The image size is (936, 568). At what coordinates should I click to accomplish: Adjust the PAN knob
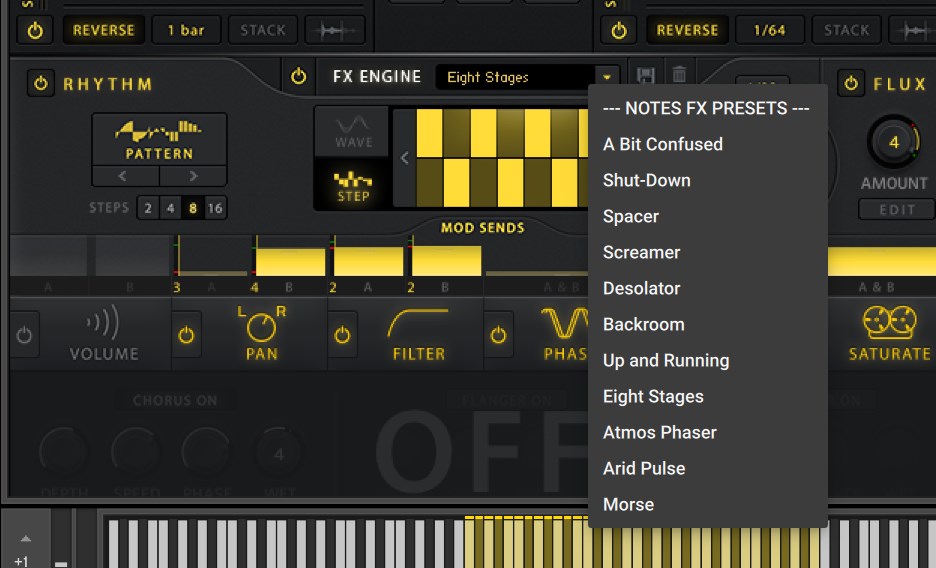261,325
